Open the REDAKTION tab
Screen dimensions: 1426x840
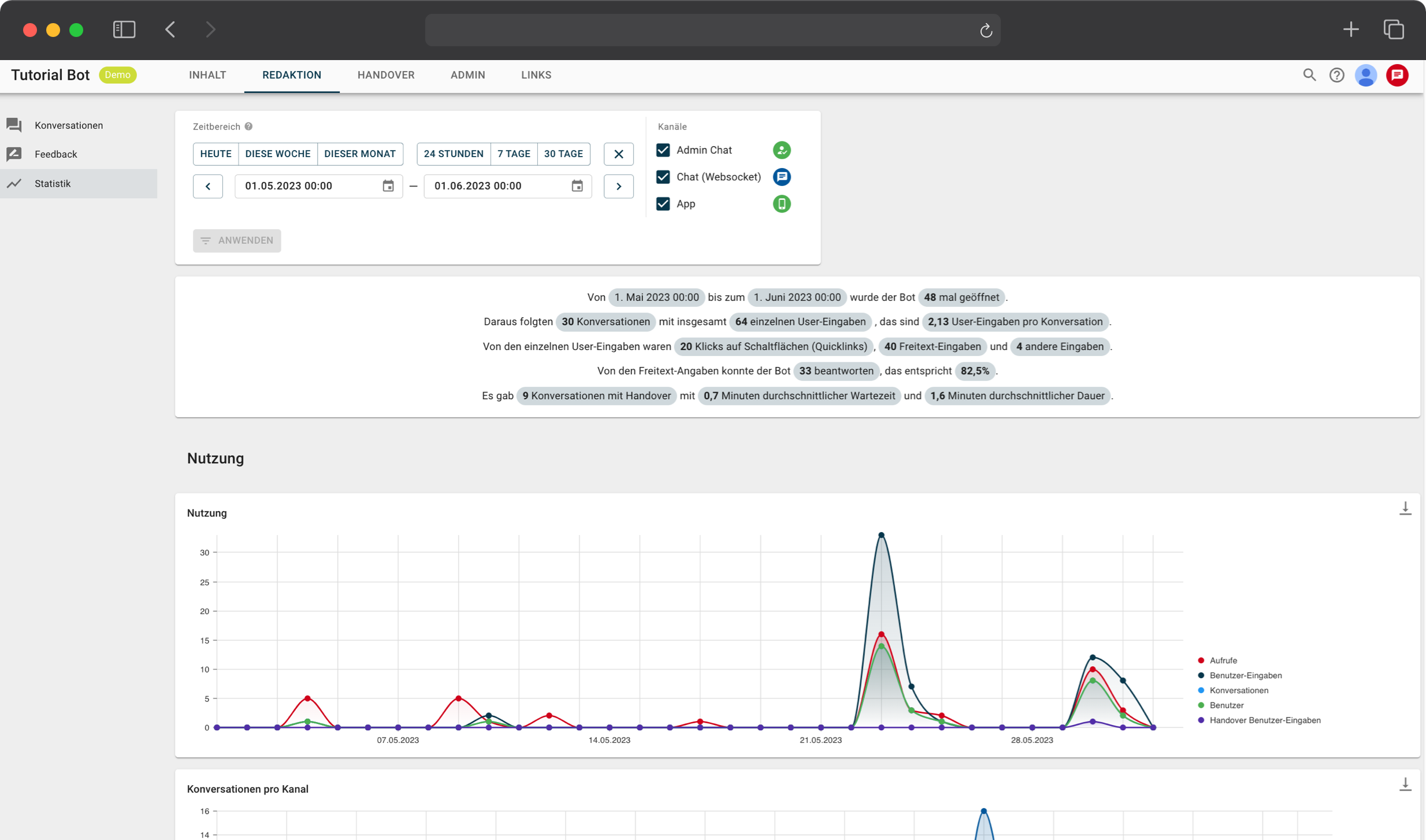(292, 75)
